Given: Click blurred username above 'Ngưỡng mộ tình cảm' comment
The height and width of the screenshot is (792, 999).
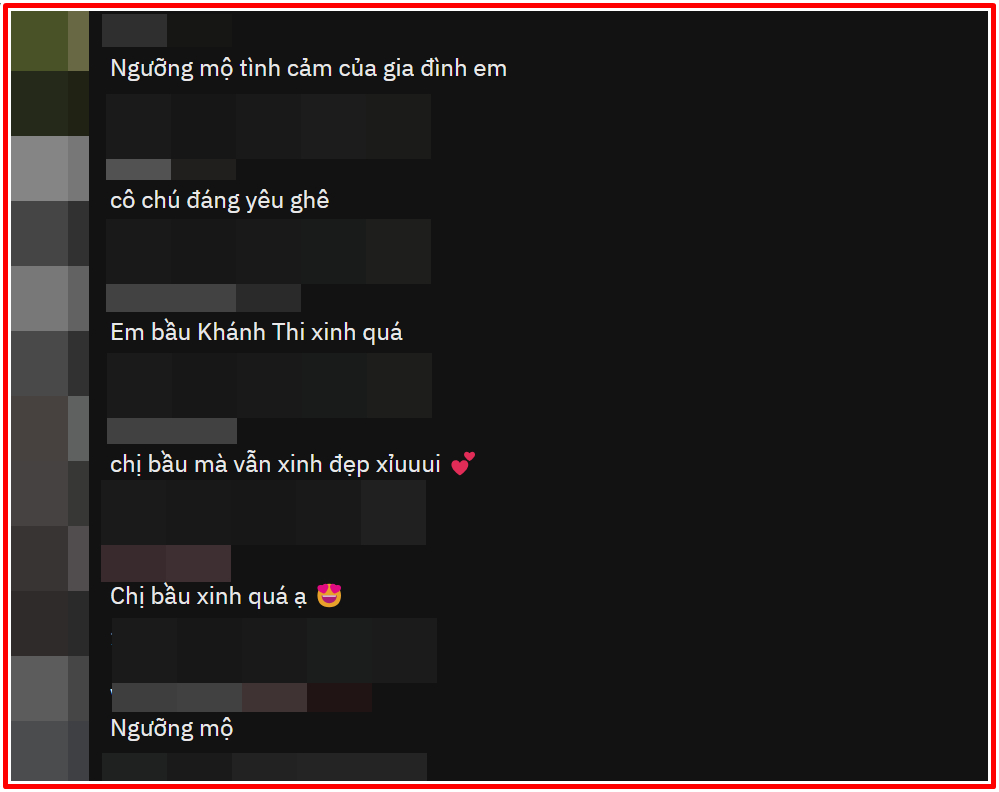Looking at the screenshot, I should (167, 30).
